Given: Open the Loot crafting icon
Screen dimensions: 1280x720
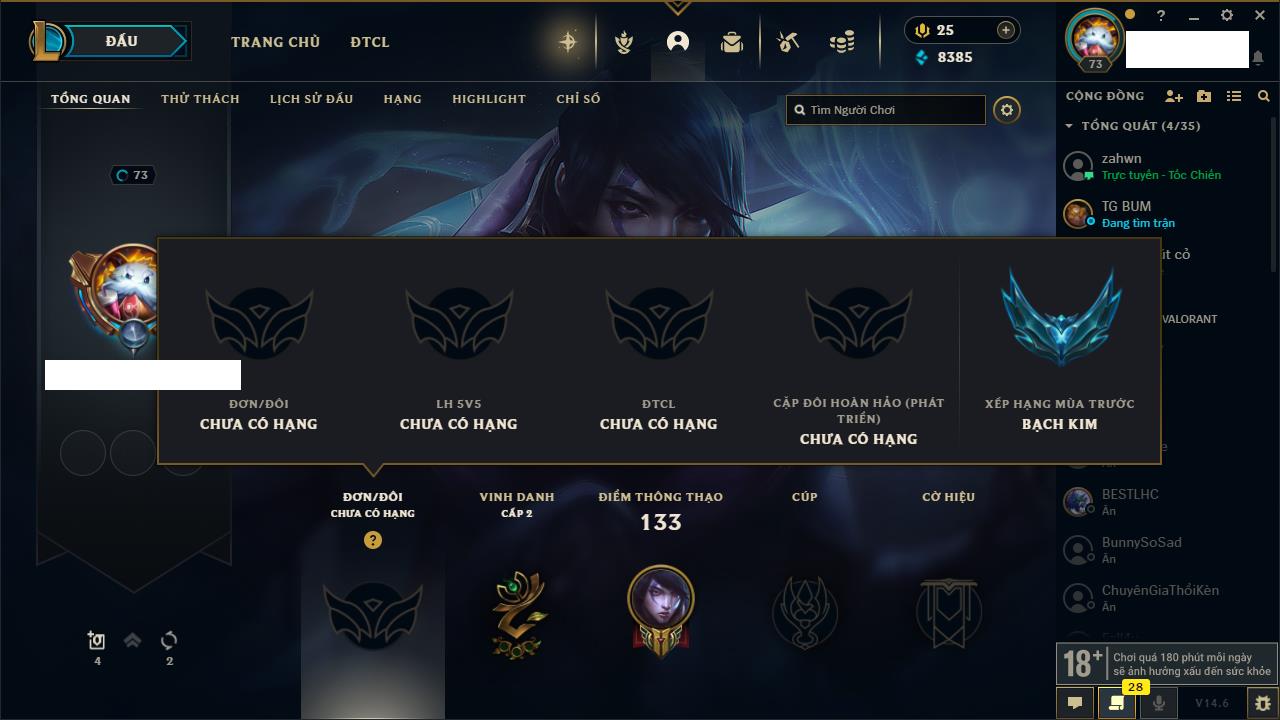Looking at the screenshot, I should 788,42.
